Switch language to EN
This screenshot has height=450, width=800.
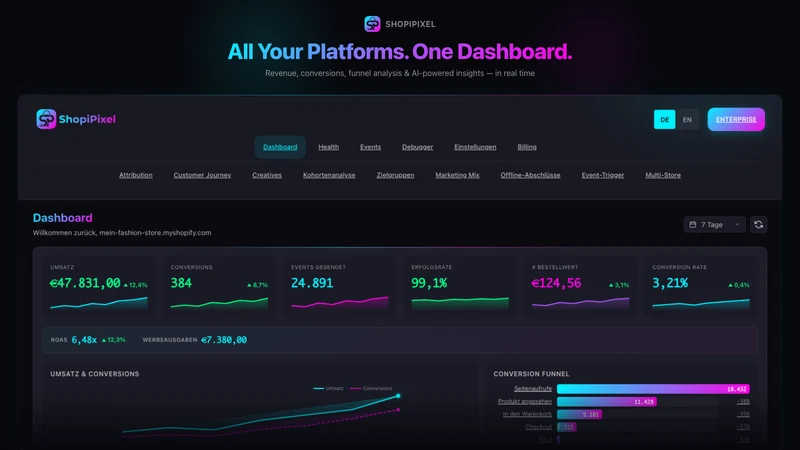pos(687,119)
